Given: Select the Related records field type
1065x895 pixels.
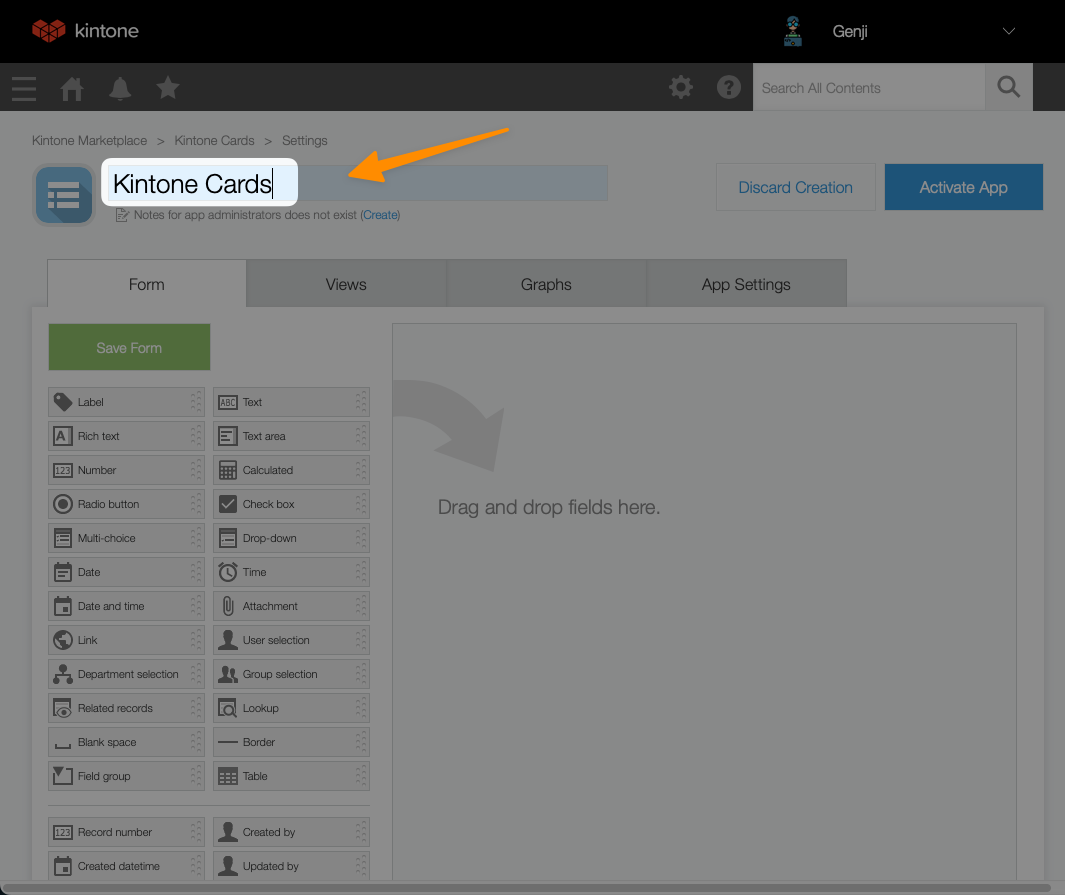Looking at the screenshot, I should click(x=126, y=708).
